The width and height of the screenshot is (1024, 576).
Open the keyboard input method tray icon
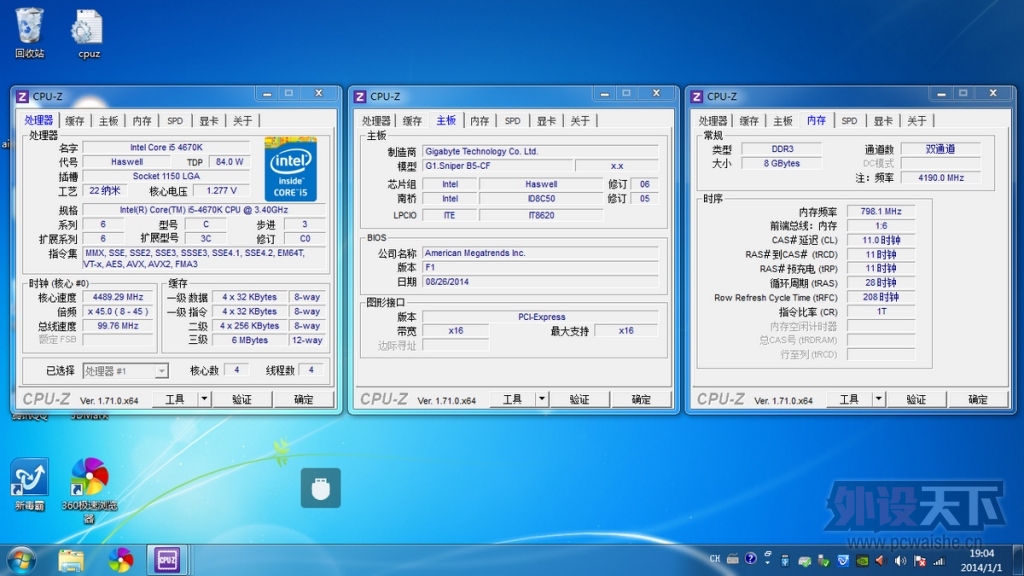pos(733,559)
